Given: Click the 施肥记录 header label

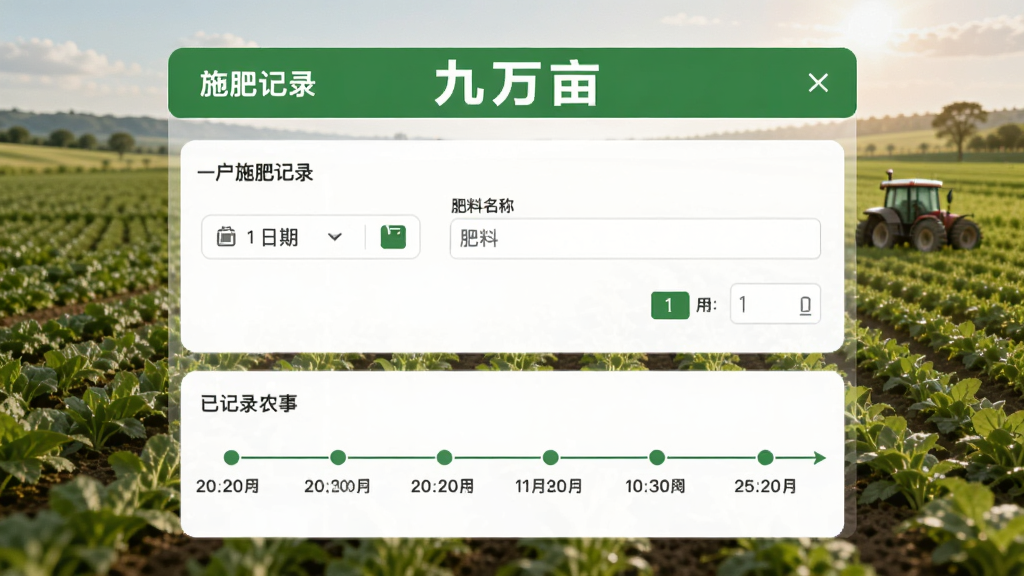Looking at the screenshot, I should [257, 84].
